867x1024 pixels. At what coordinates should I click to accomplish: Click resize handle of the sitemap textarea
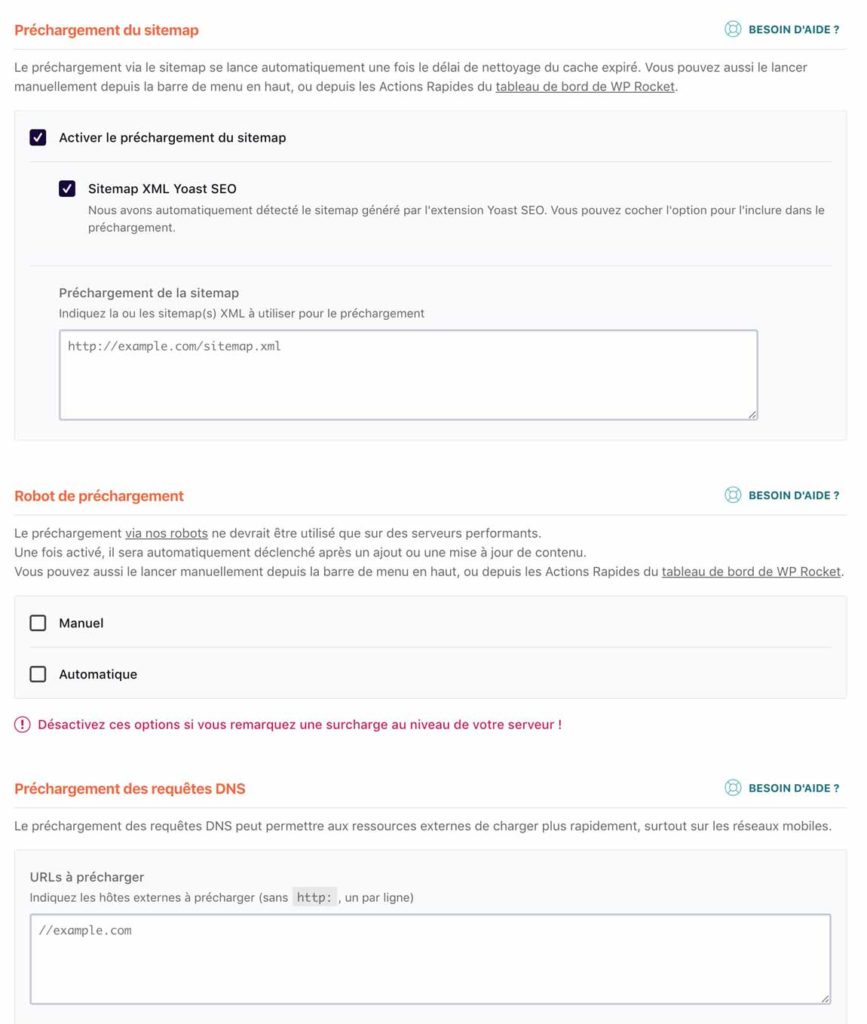tap(751, 413)
